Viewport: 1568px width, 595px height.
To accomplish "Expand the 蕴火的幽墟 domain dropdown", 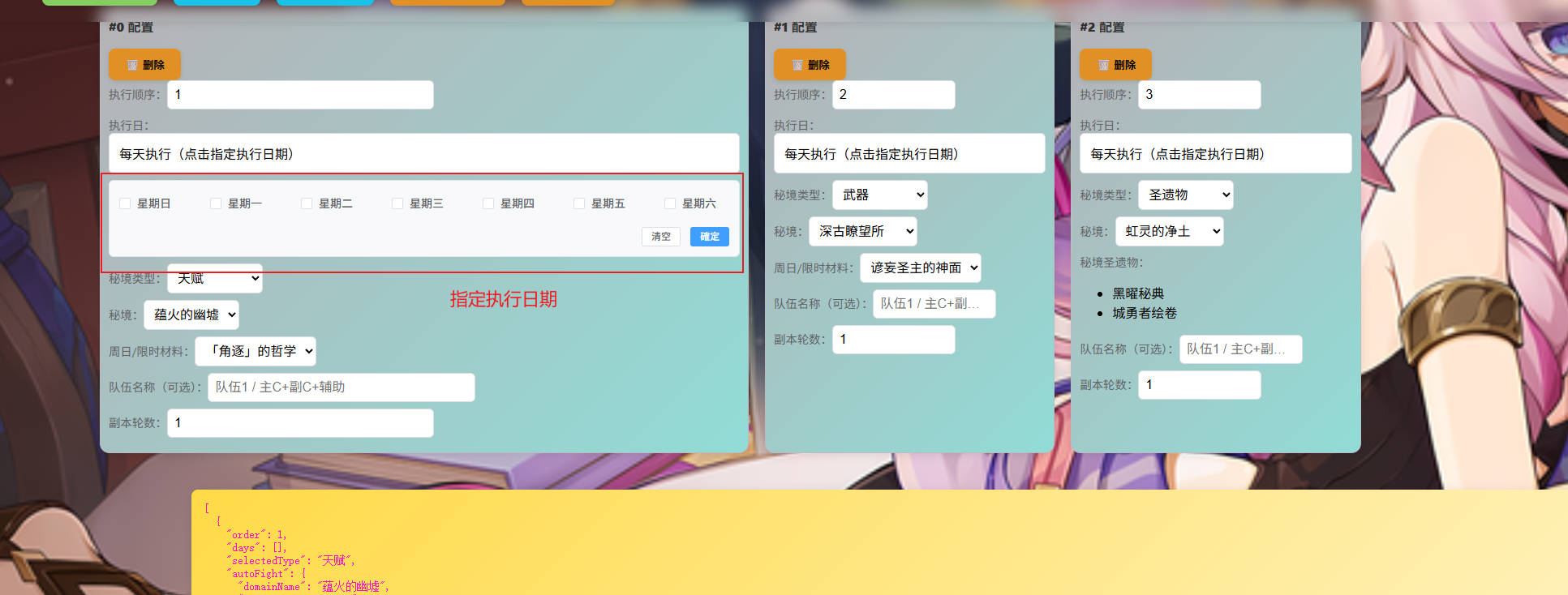I will pyautogui.click(x=191, y=315).
